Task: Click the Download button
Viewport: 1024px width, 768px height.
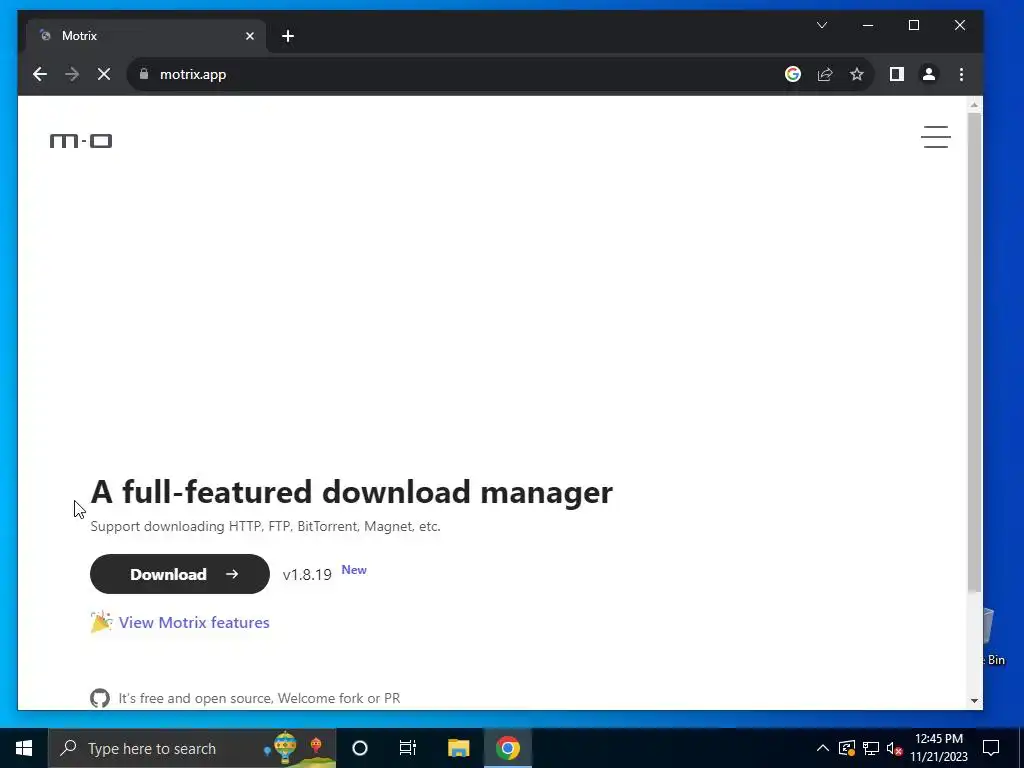Action: [180, 574]
